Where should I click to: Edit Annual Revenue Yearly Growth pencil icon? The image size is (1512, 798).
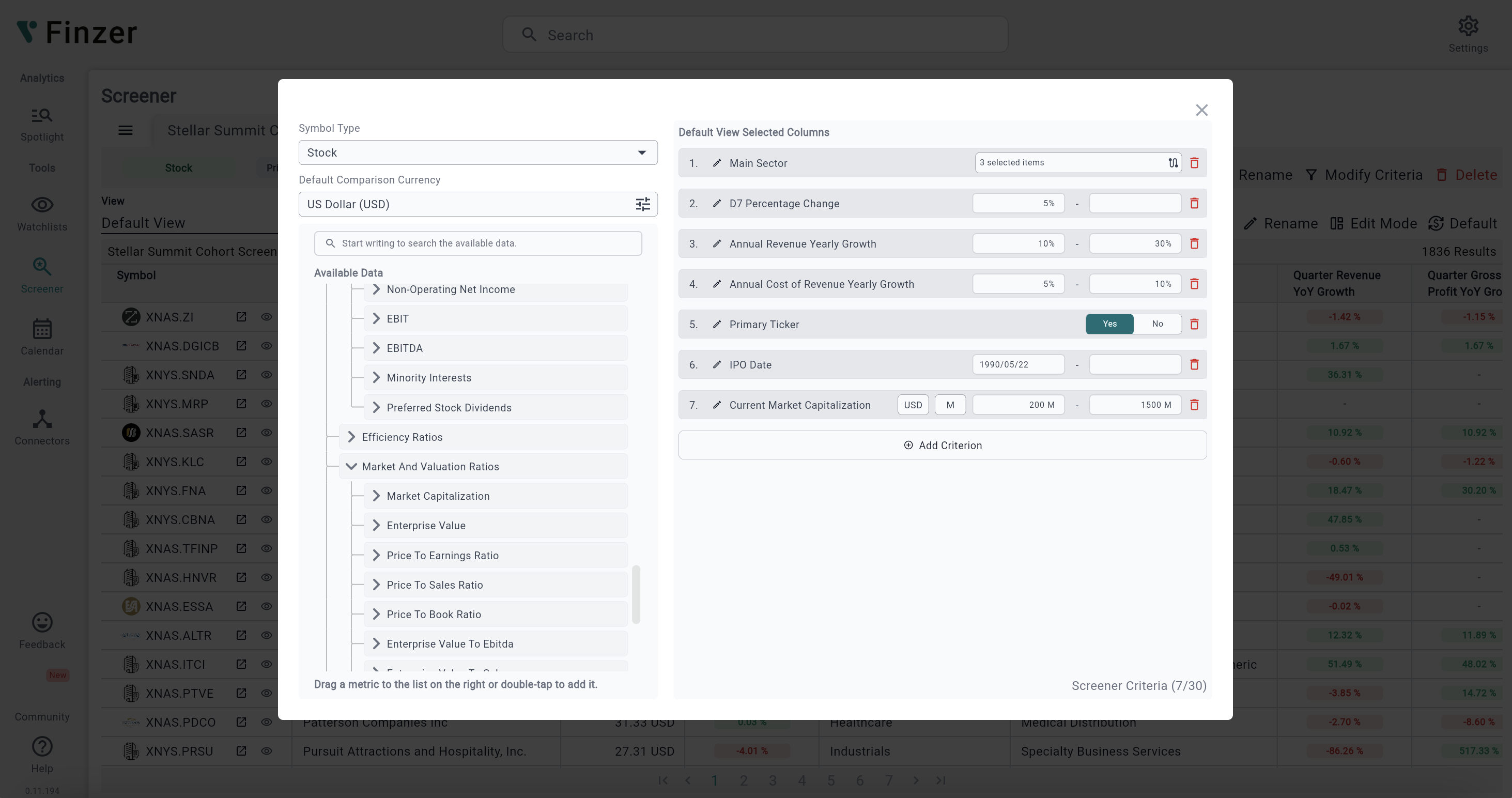[x=717, y=243]
